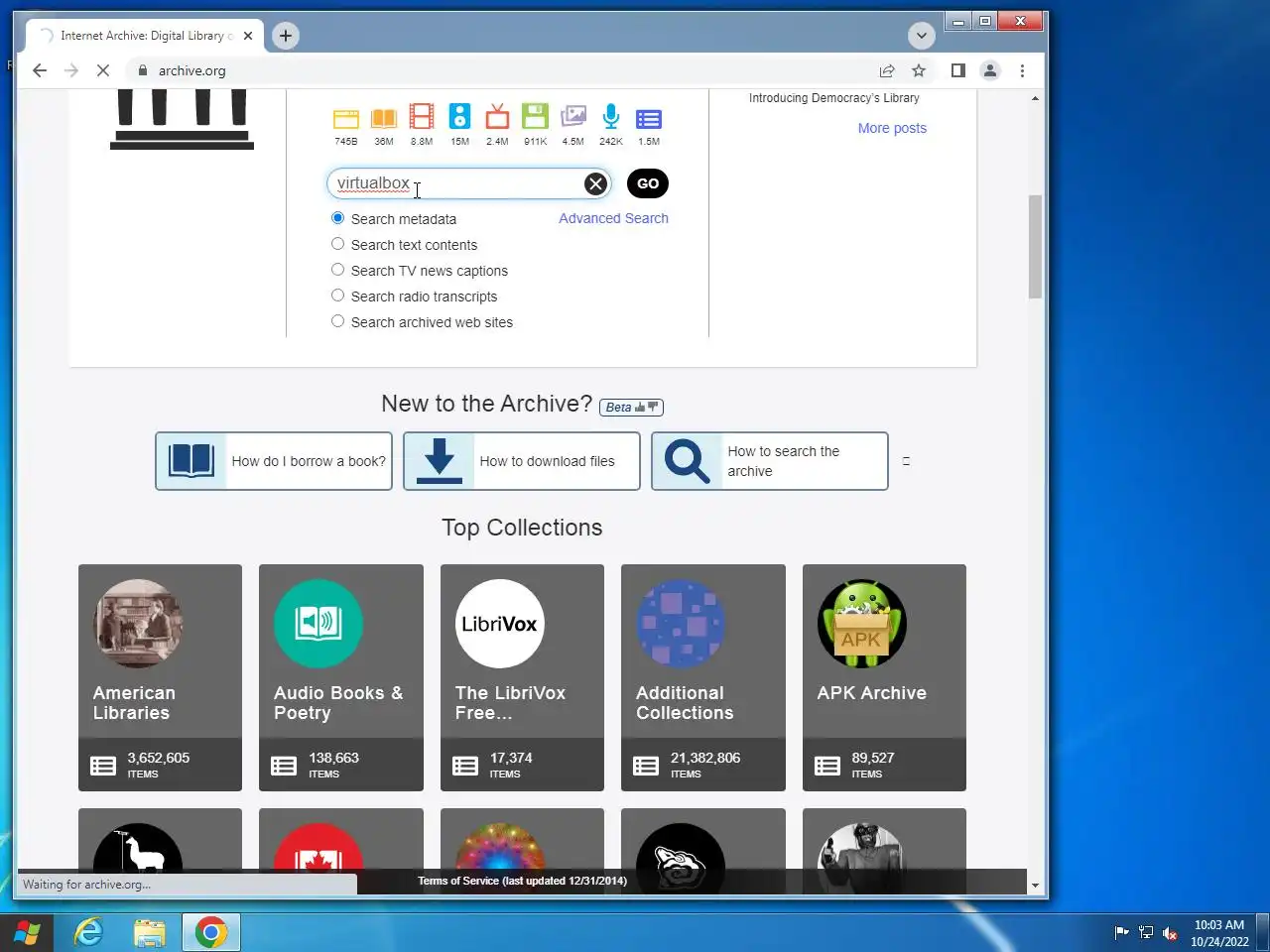Open Advanced Search link
1270x952 pixels.
(613, 218)
